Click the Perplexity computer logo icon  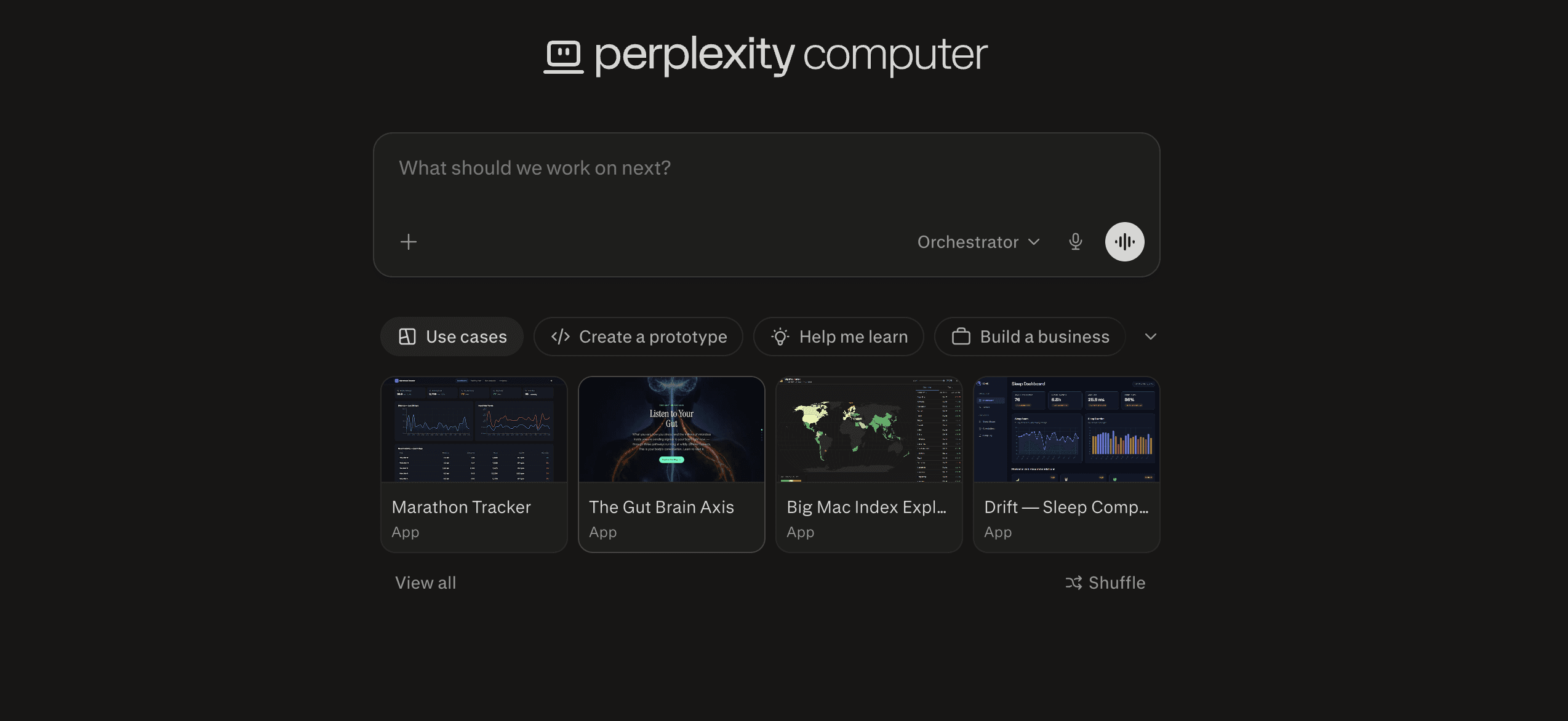pos(563,57)
